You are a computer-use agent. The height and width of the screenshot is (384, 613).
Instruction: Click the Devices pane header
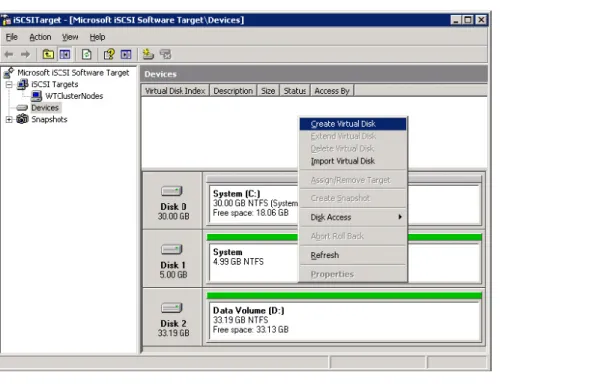tap(314, 74)
